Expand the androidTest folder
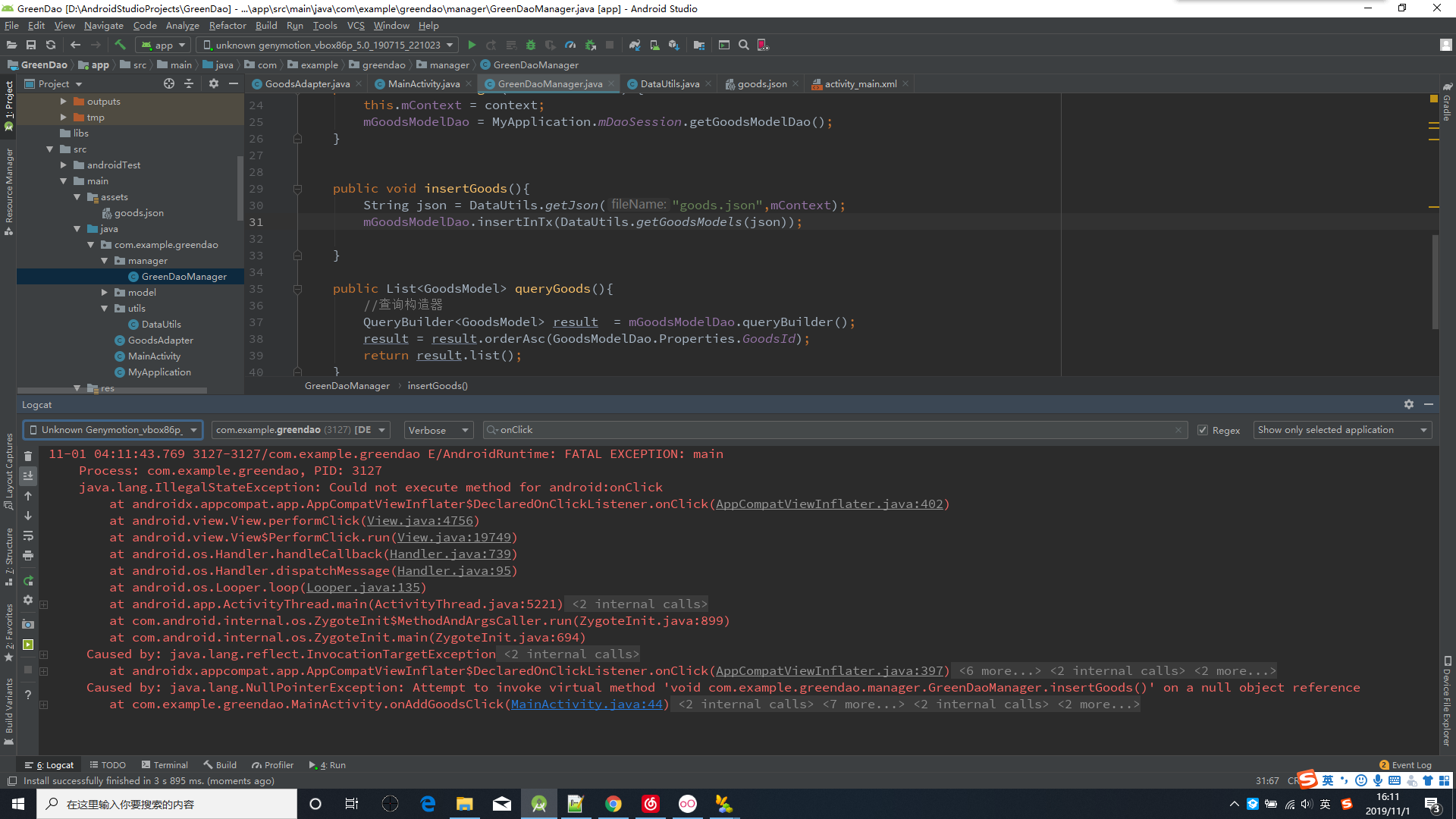This screenshot has width=1456, height=819. (x=64, y=165)
